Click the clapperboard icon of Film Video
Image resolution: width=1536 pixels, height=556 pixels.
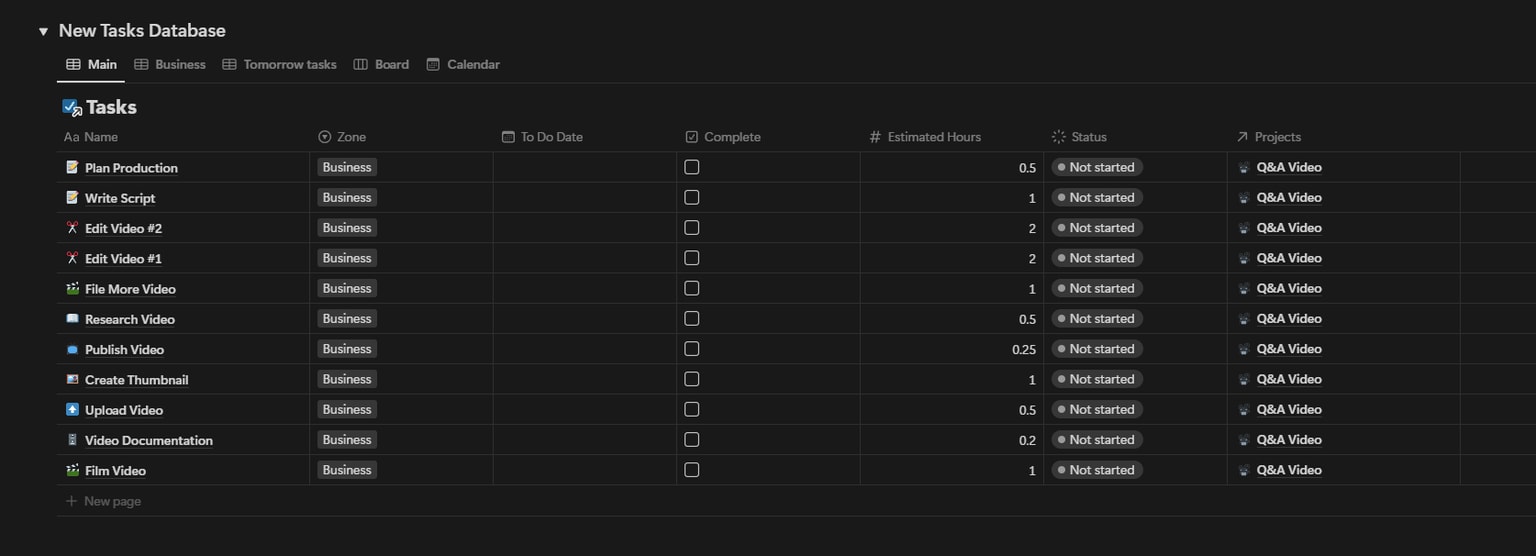pyautogui.click(x=72, y=470)
